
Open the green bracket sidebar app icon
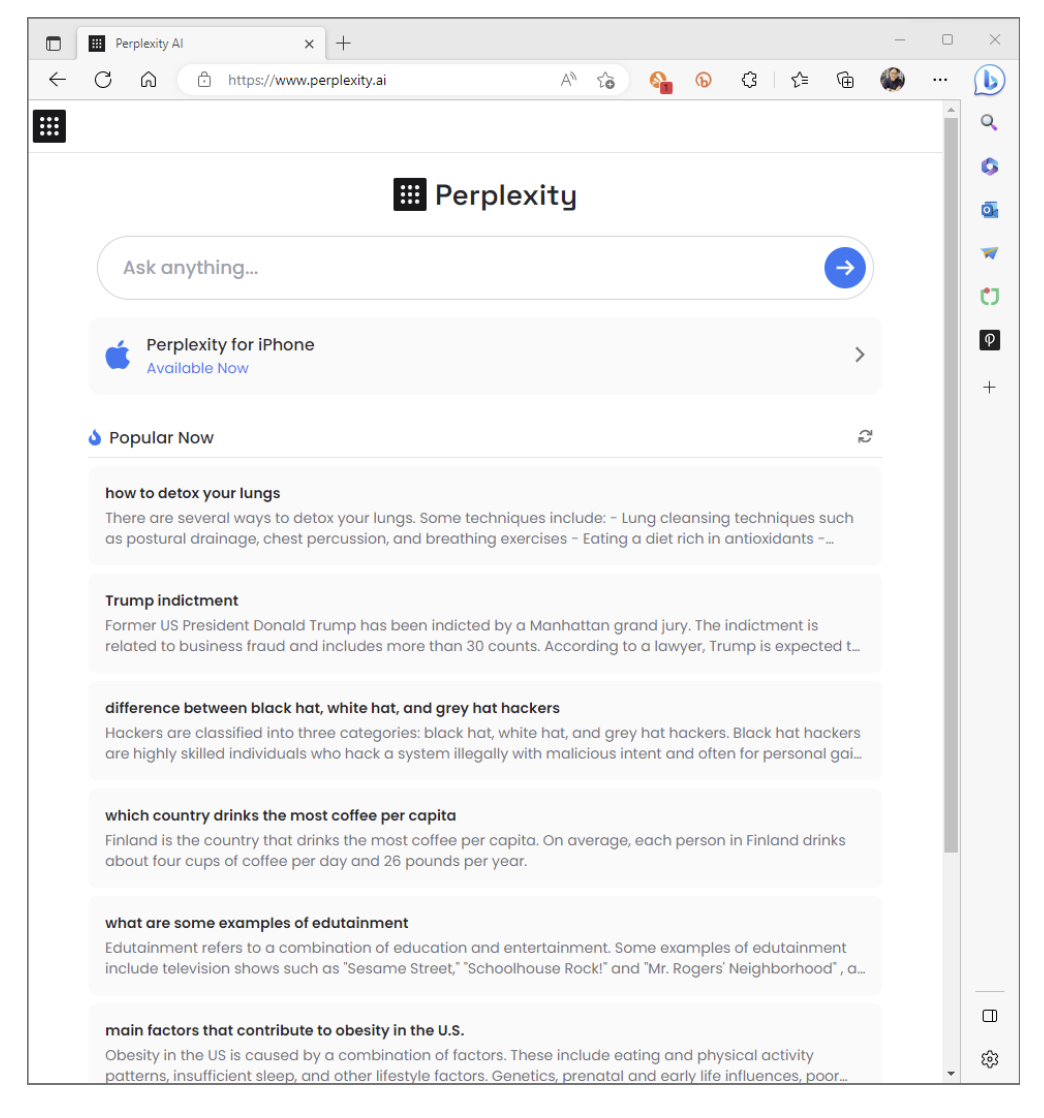tap(989, 297)
